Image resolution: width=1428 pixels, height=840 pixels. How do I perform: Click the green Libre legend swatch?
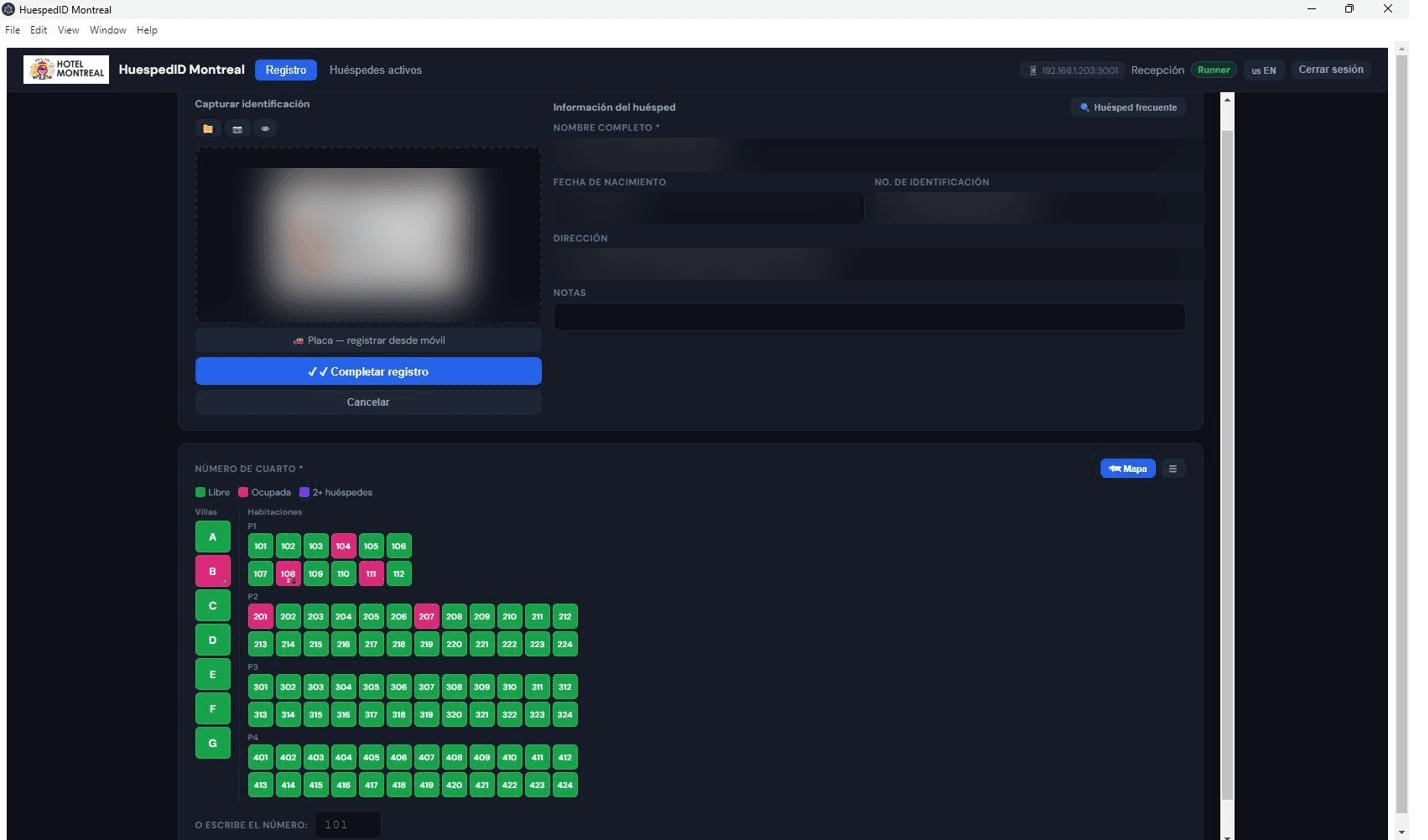pyautogui.click(x=201, y=492)
